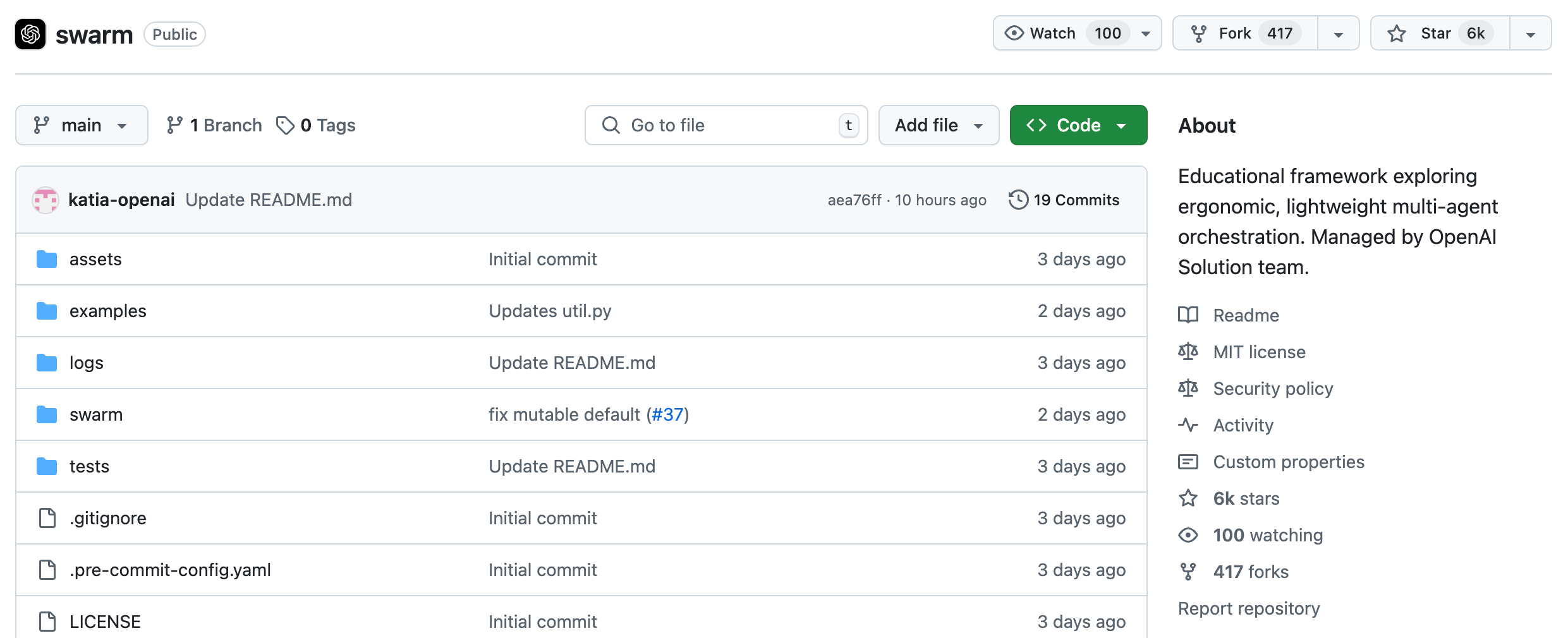Focus the Go to file search field
Image resolution: width=1568 pixels, height=638 pixels.
click(x=726, y=125)
